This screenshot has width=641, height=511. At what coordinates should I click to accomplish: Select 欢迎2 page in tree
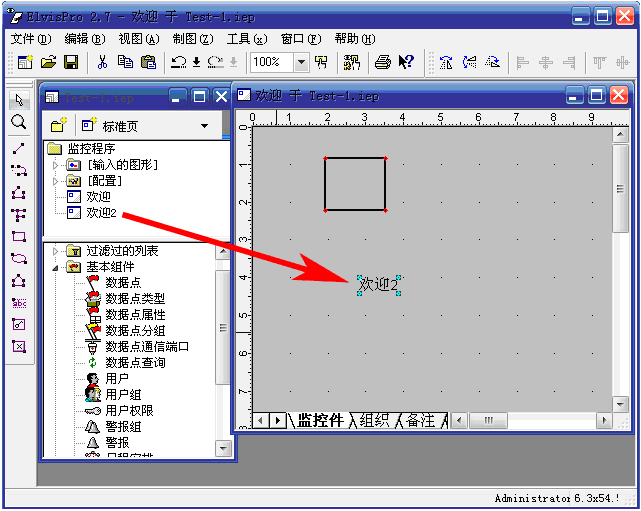click(103, 213)
